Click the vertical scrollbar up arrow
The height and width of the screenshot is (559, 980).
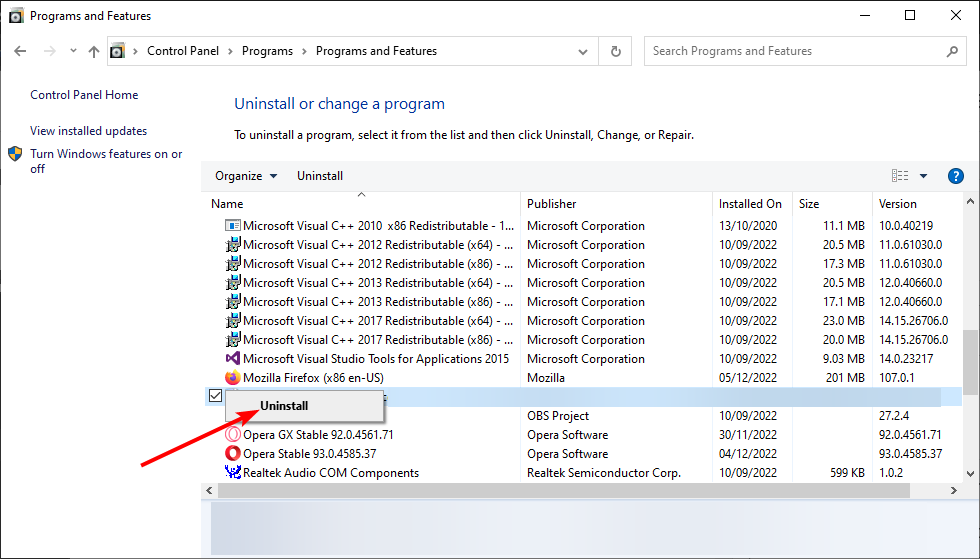point(970,201)
